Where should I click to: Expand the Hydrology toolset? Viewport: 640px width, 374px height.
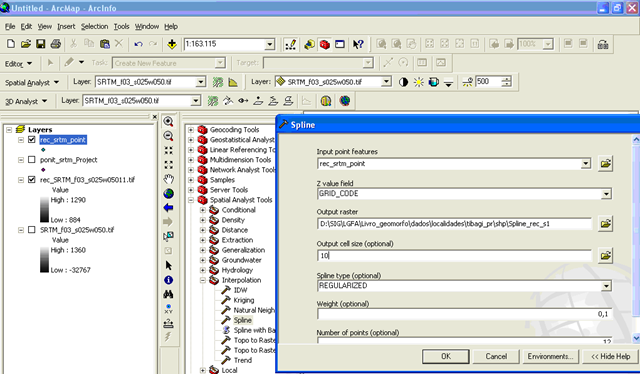tap(202, 270)
